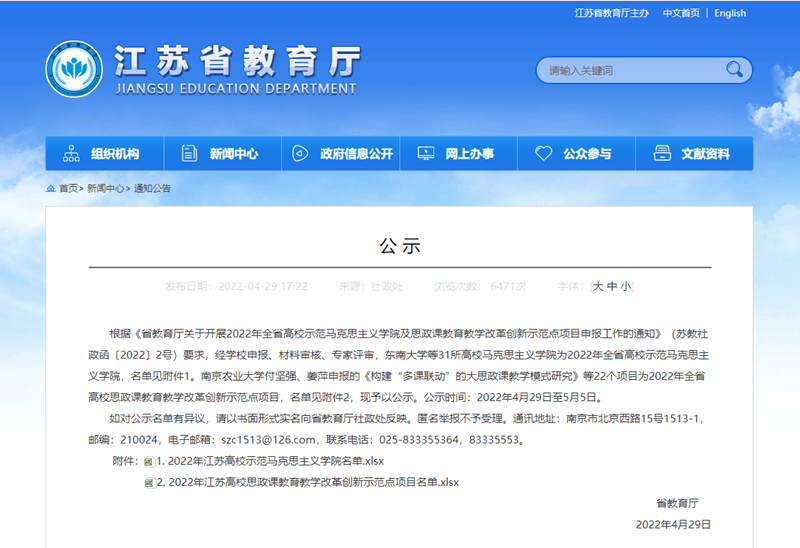The width and height of the screenshot is (800, 548).
Task: Open the 2022年江苏高校示范马克思主义学院名单.xlsx attachment link
Action: click(270, 461)
